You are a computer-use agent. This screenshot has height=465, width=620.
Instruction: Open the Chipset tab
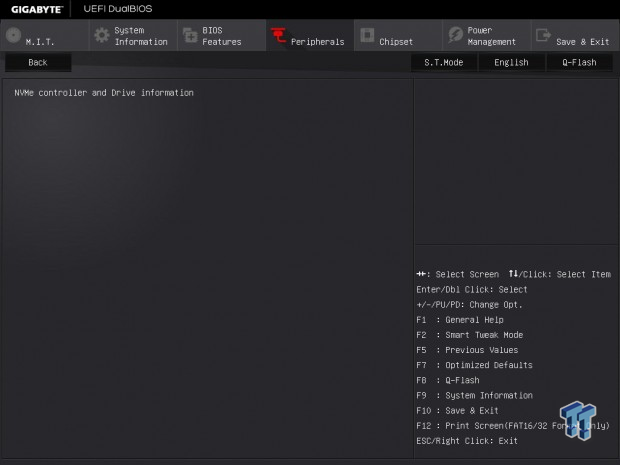[398, 36]
